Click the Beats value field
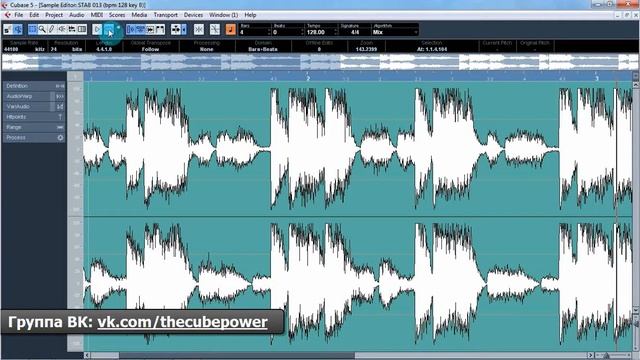640x360 pixels. click(x=287, y=32)
